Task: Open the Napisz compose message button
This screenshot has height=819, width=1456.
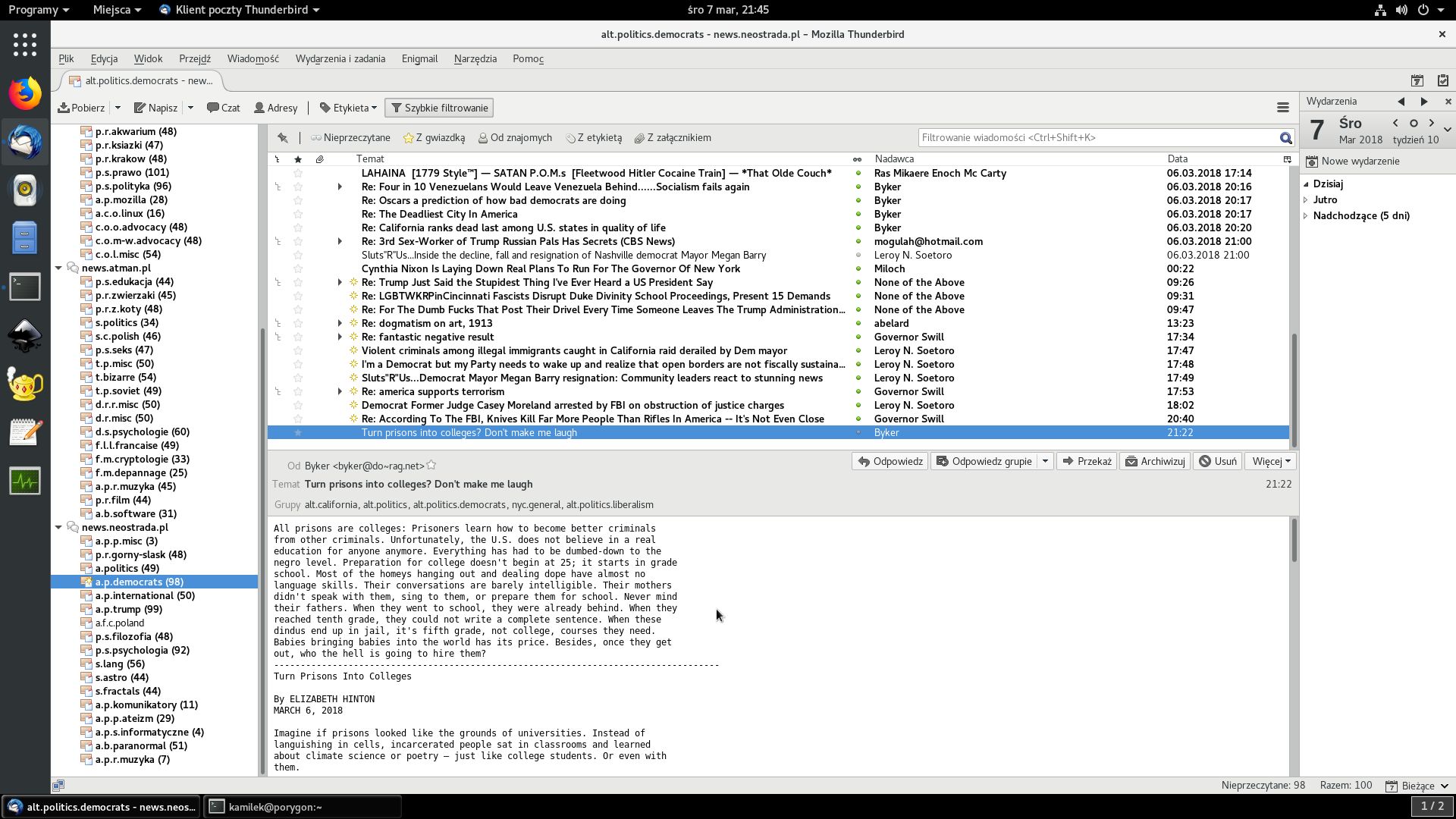Action: [x=155, y=108]
